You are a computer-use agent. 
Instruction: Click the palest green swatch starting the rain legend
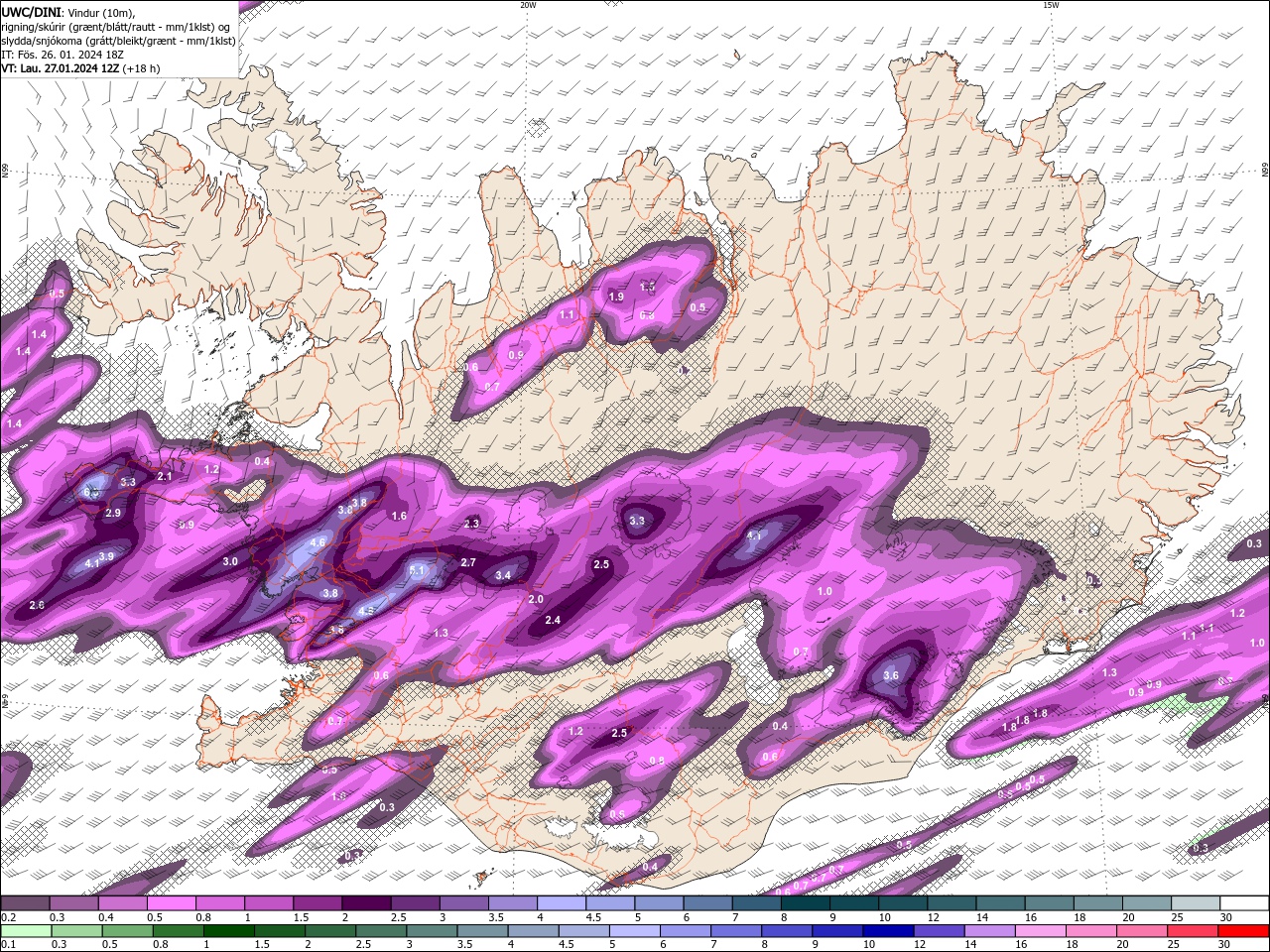click(26, 931)
